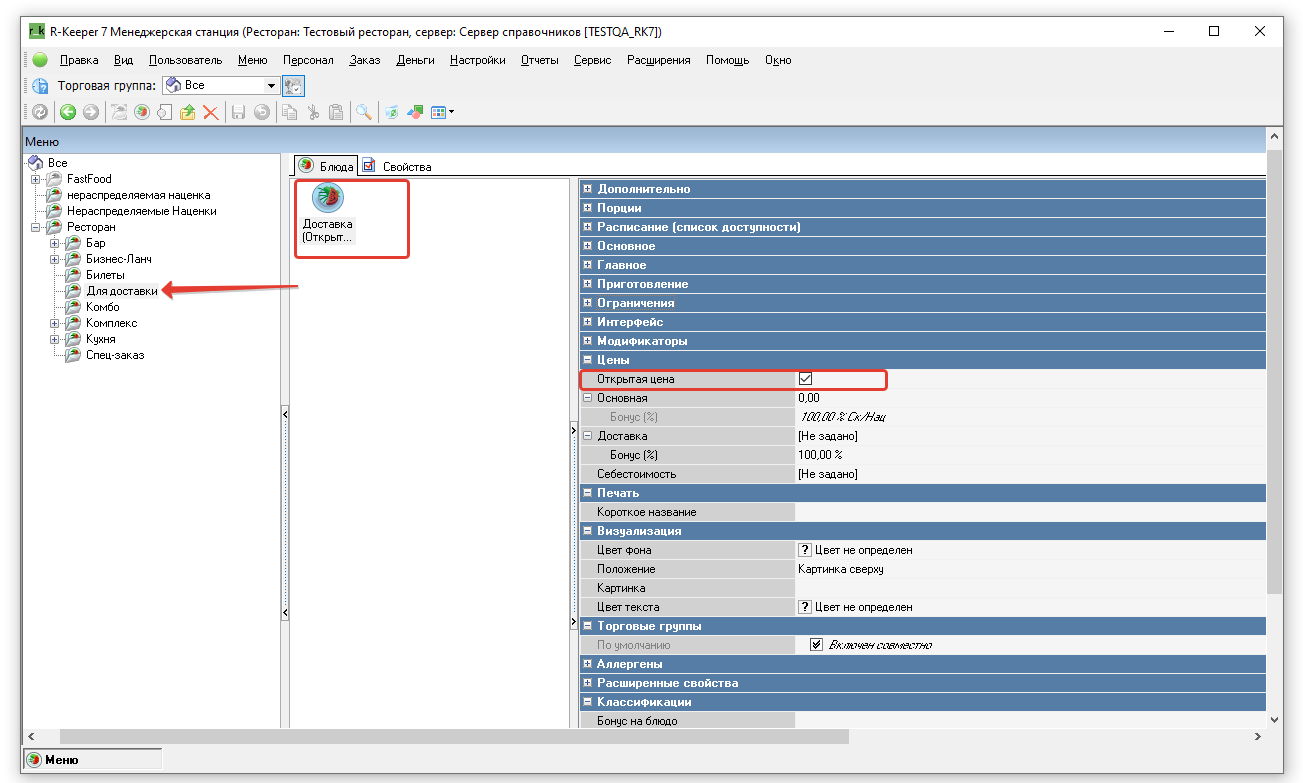1303x783 pixels.
Task: Click the folder with green up-arrow icon
Action: [187, 113]
